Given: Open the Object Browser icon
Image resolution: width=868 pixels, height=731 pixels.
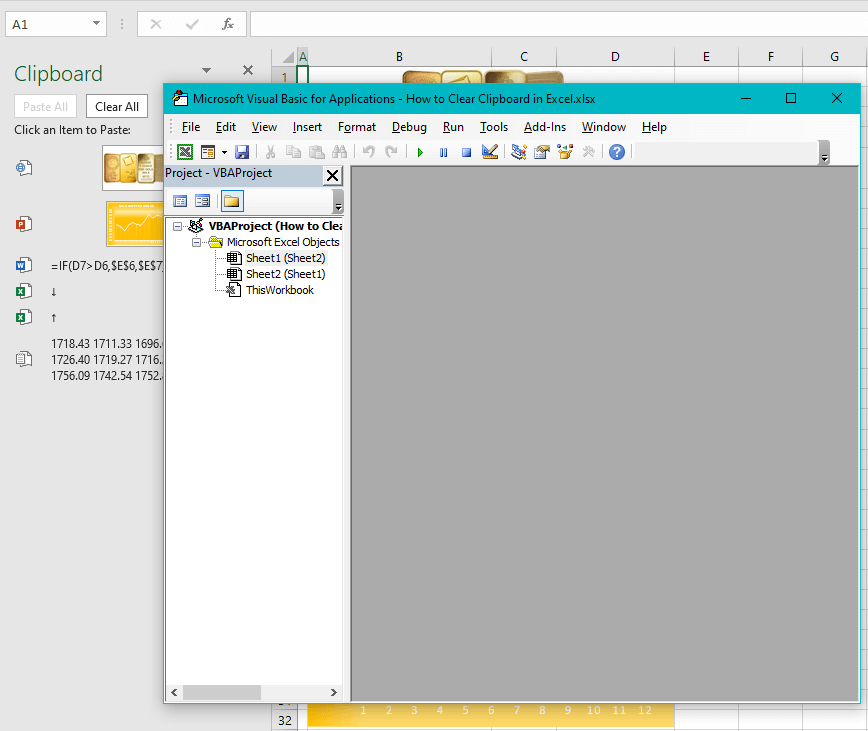Looking at the screenshot, I should (566, 152).
